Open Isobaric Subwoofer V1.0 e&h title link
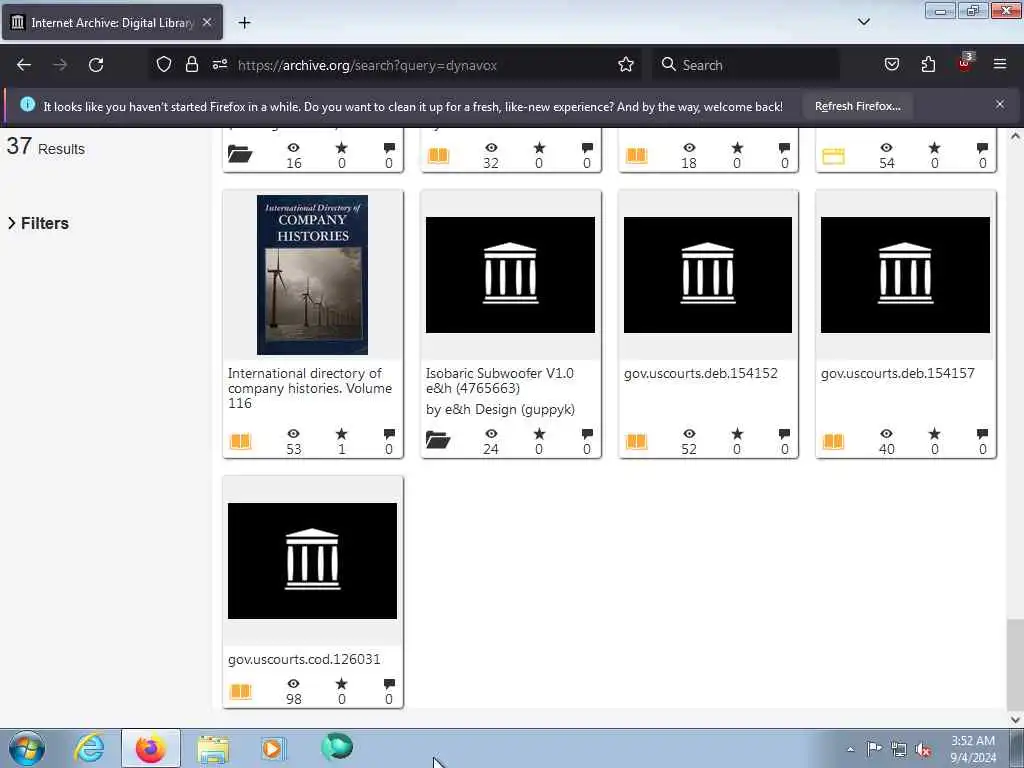This screenshot has height=768, width=1024. point(500,381)
